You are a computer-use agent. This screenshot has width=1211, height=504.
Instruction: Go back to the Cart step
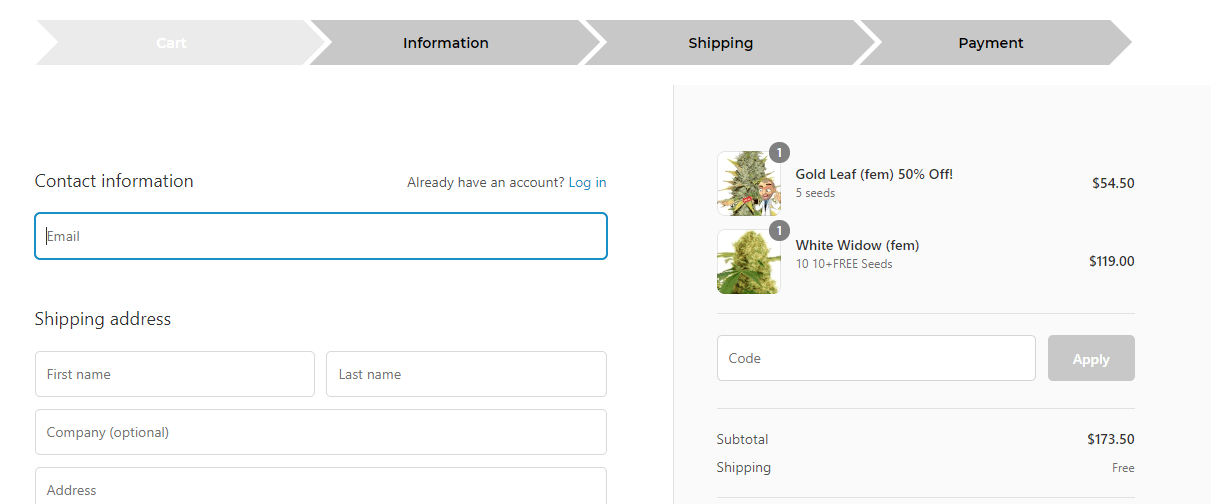coord(171,43)
